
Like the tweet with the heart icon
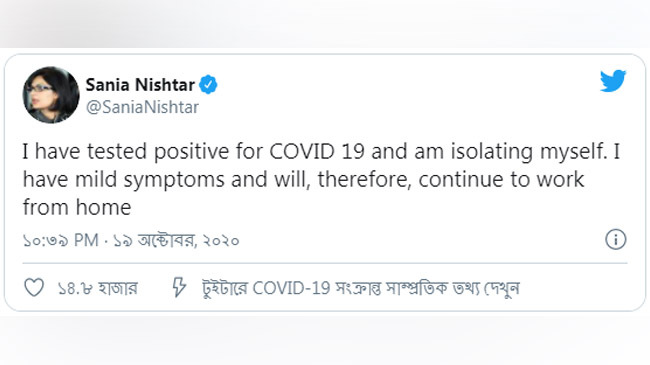(x=34, y=287)
